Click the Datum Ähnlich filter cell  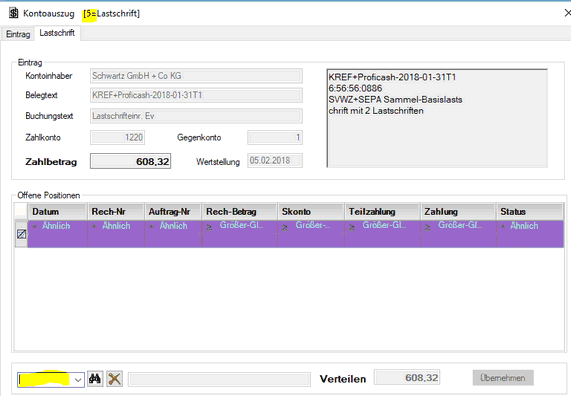(58, 234)
